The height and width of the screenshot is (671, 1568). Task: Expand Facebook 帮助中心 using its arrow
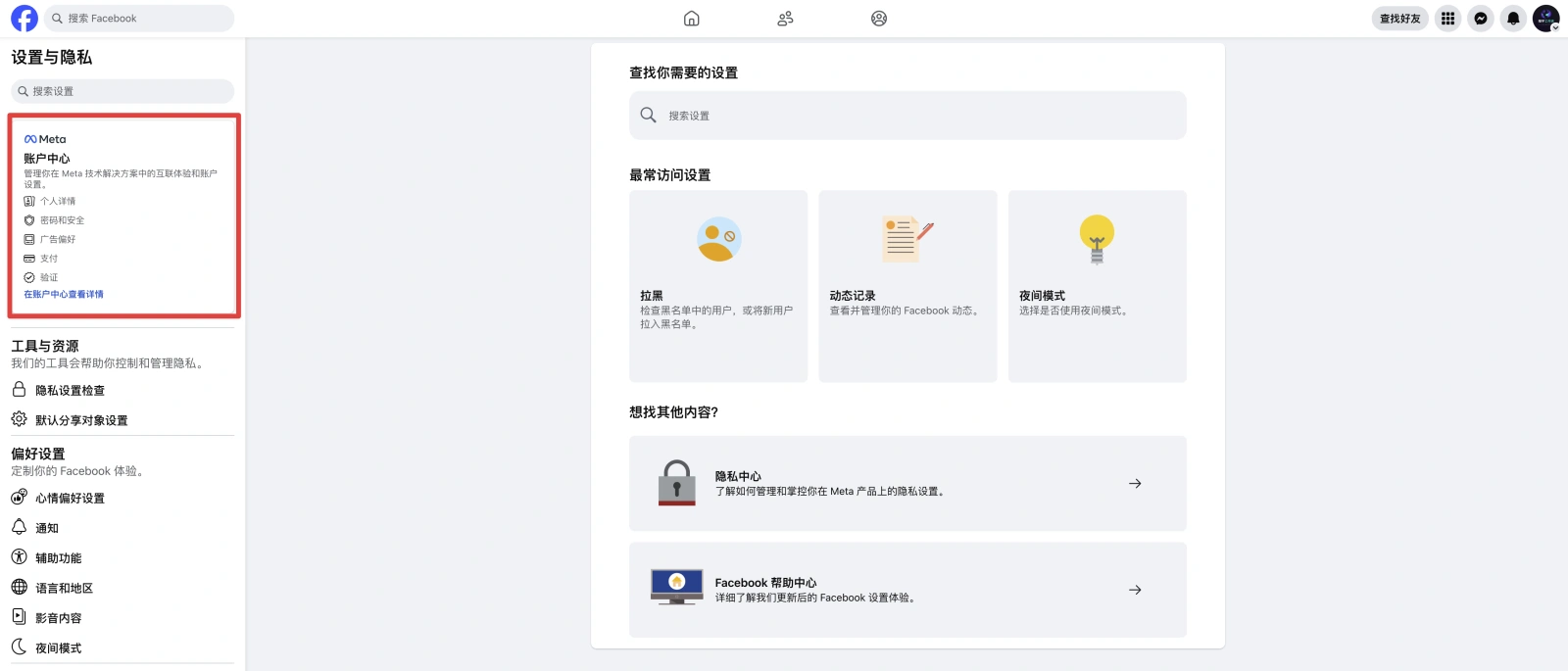[x=1135, y=590]
